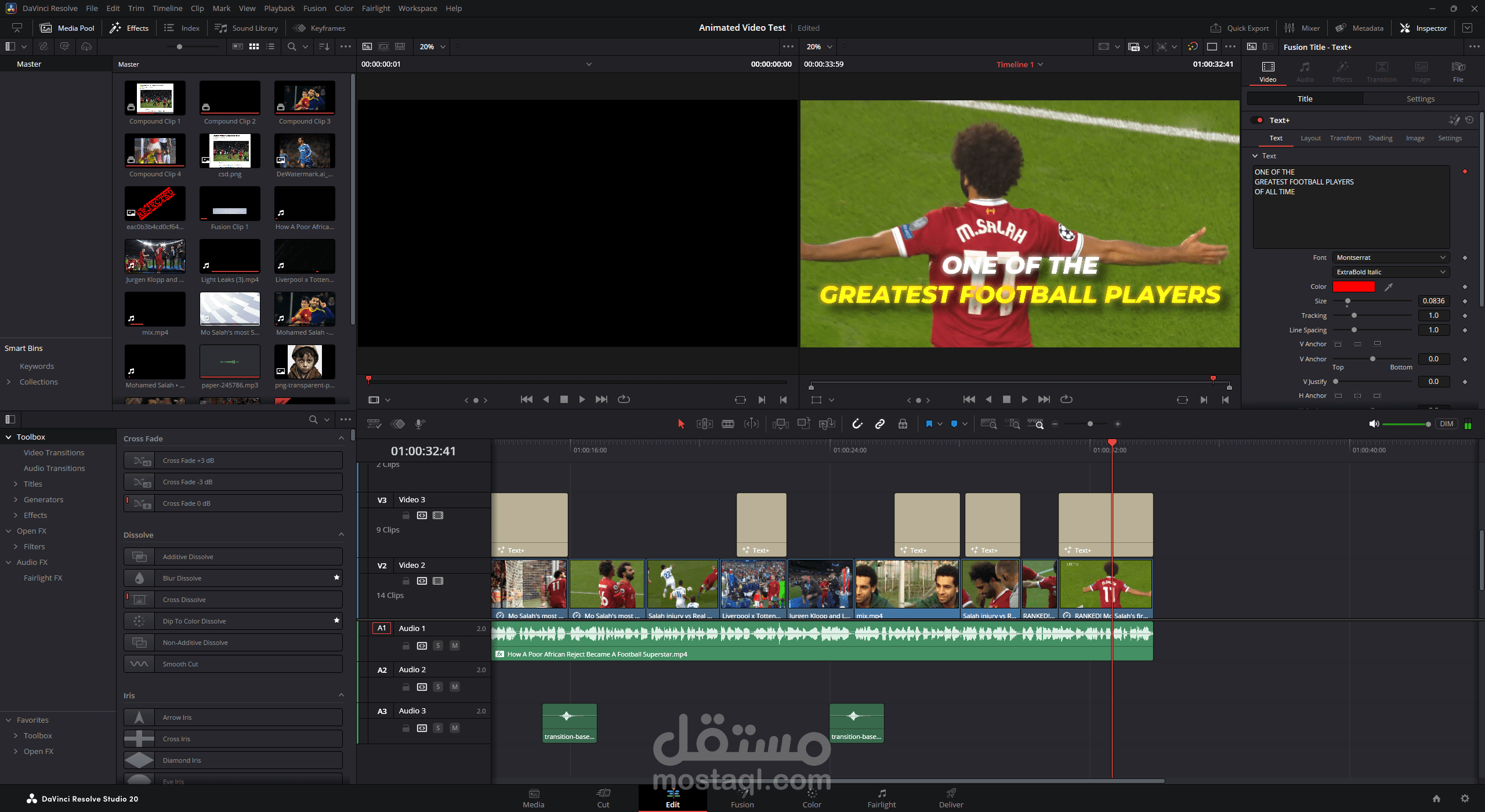
Task: Open project settings gear icon
Action: 1465,799
